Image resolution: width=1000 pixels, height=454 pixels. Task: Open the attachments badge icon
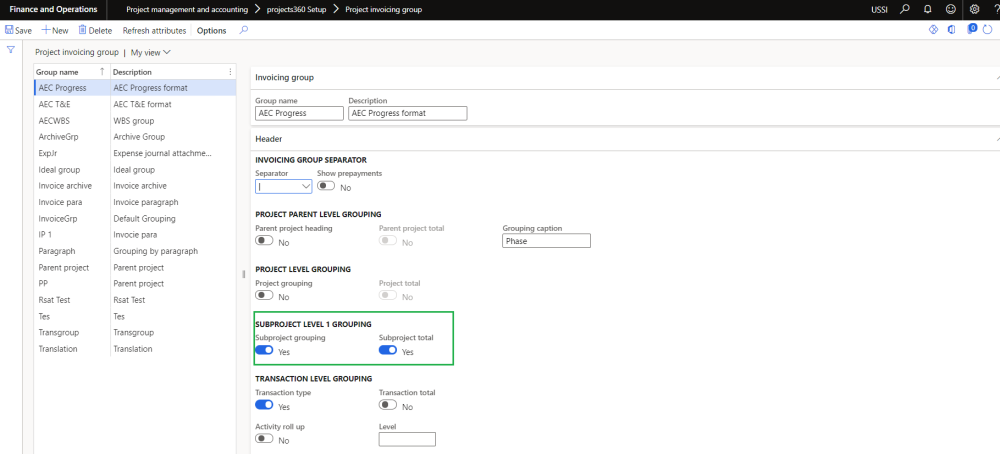pyautogui.click(x=972, y=29)
